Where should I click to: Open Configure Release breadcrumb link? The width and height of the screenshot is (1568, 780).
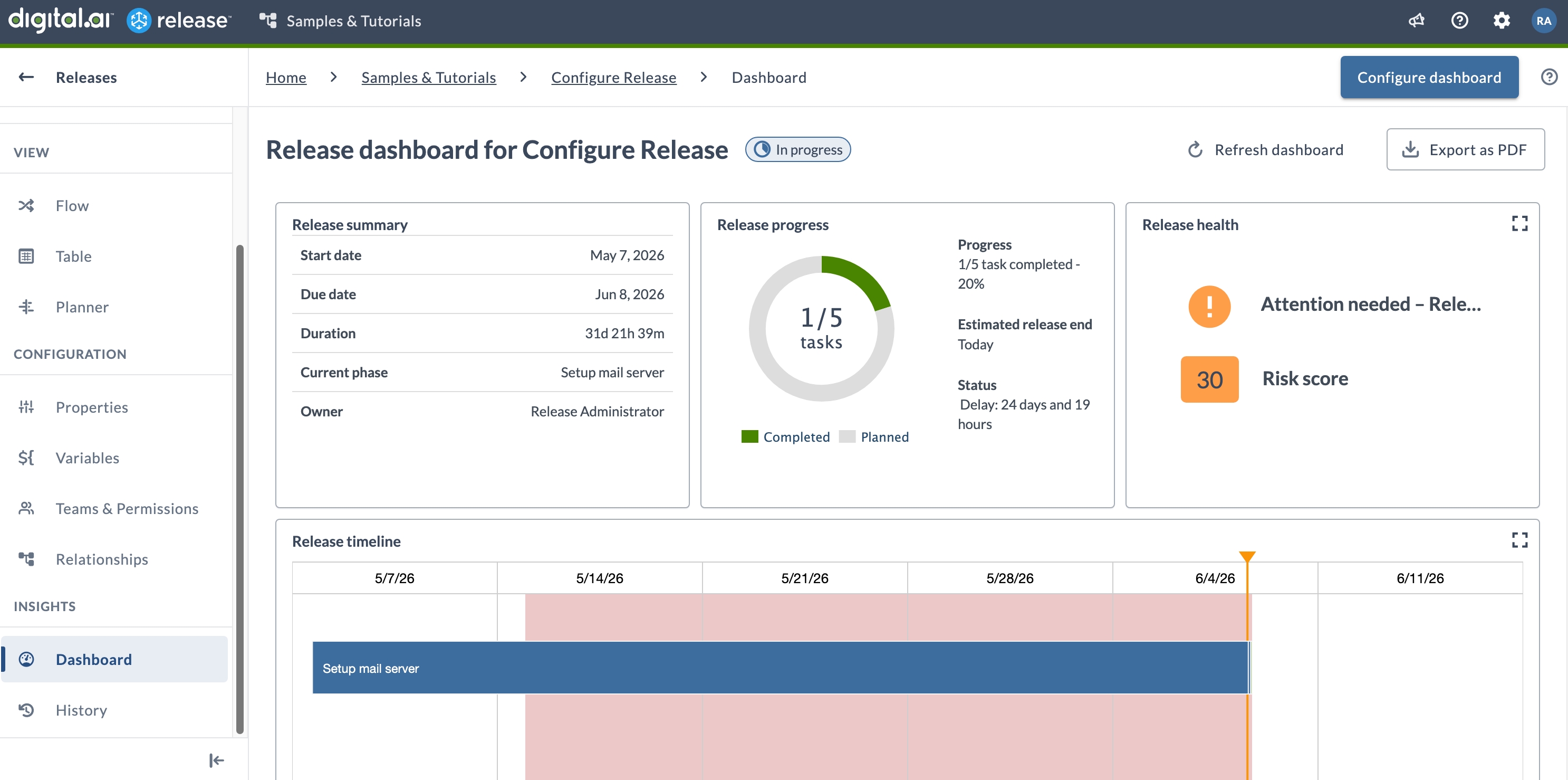pos(613,78)
